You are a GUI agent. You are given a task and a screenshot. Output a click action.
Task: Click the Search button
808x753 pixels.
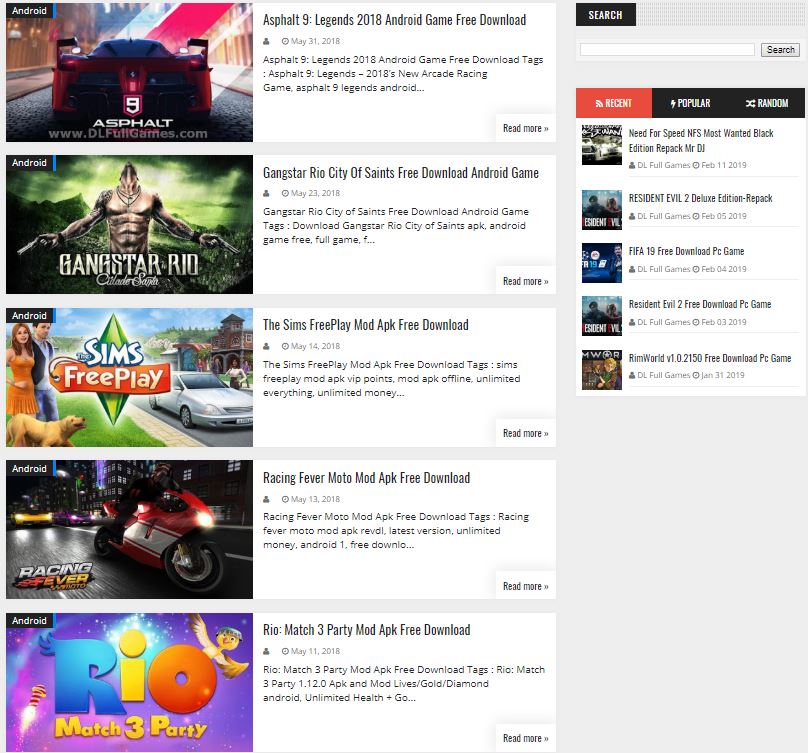780,50
